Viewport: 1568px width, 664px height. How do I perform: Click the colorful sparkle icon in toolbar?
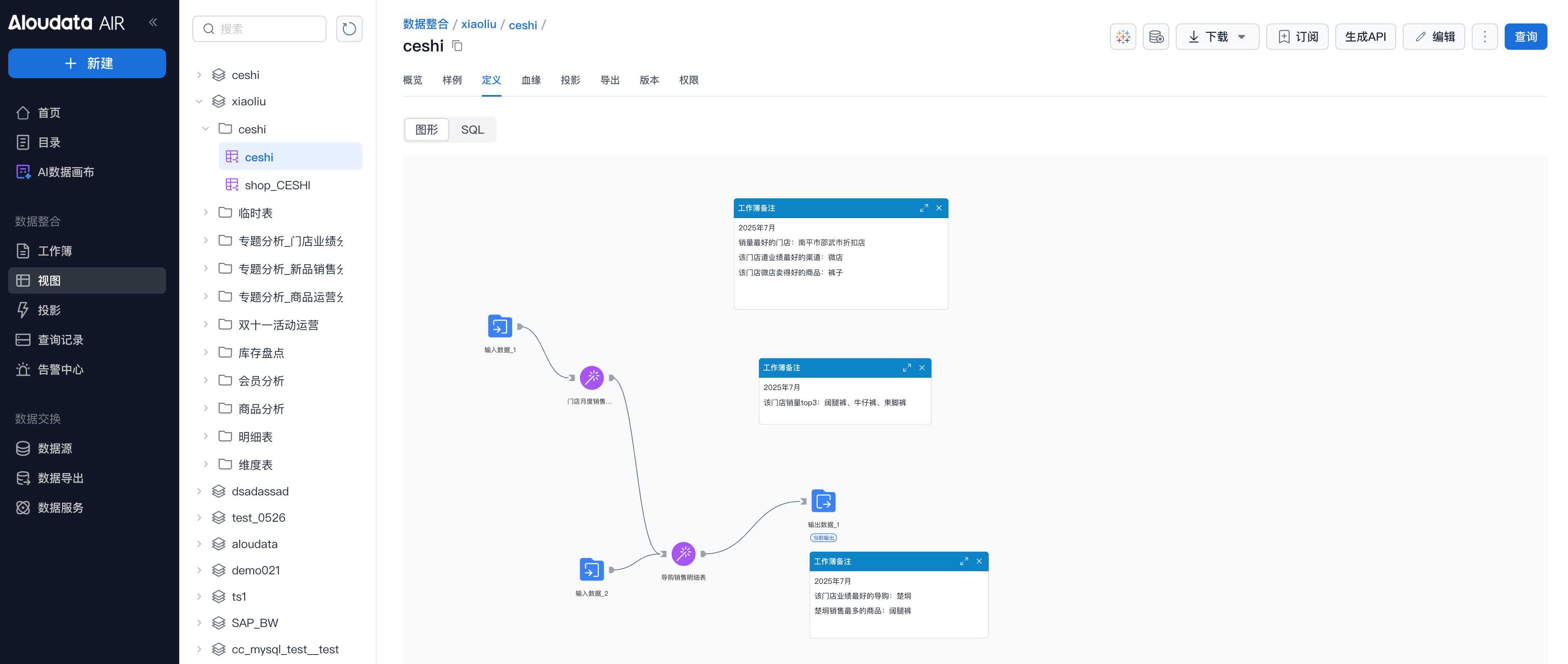1122,37
